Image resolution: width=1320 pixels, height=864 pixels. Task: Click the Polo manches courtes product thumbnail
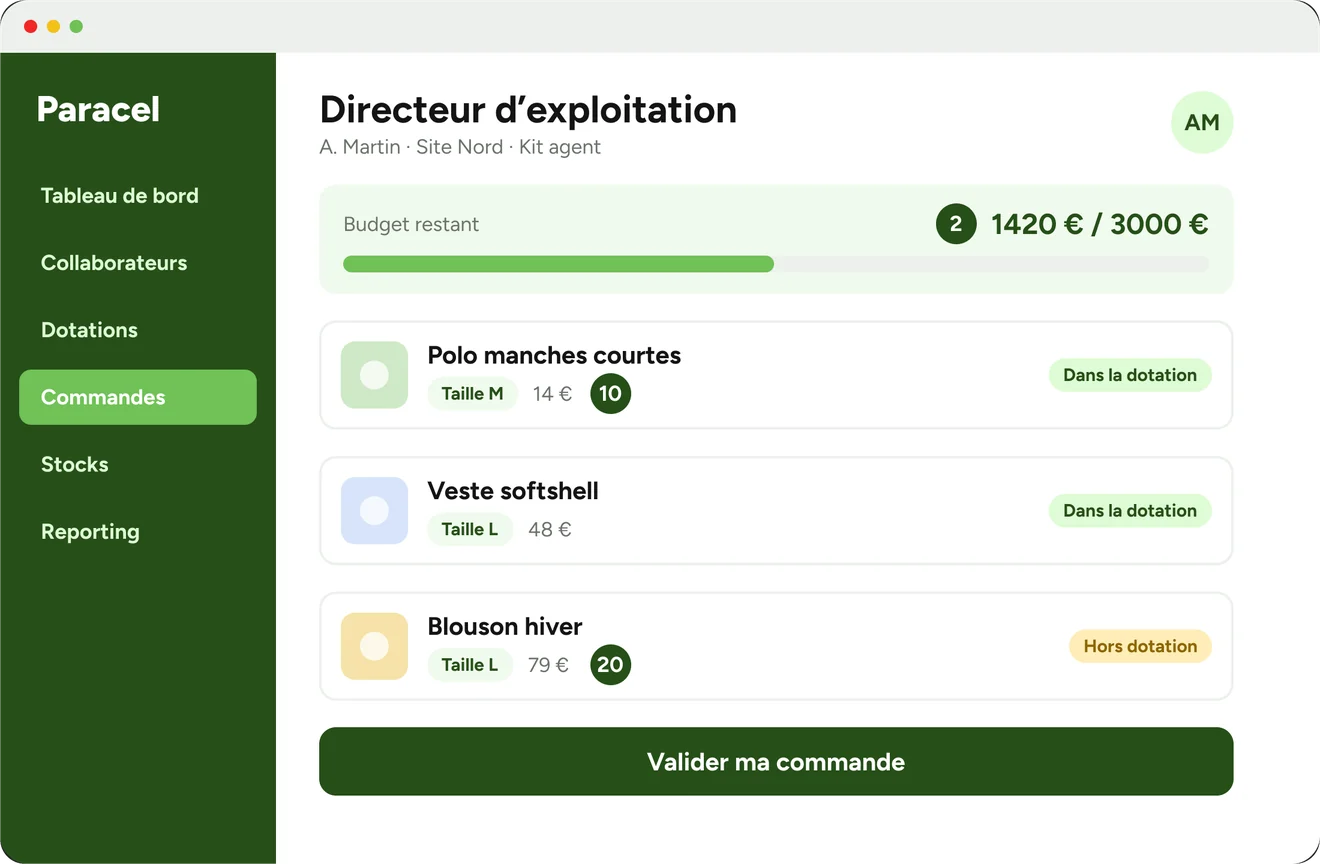click(374, 375)
